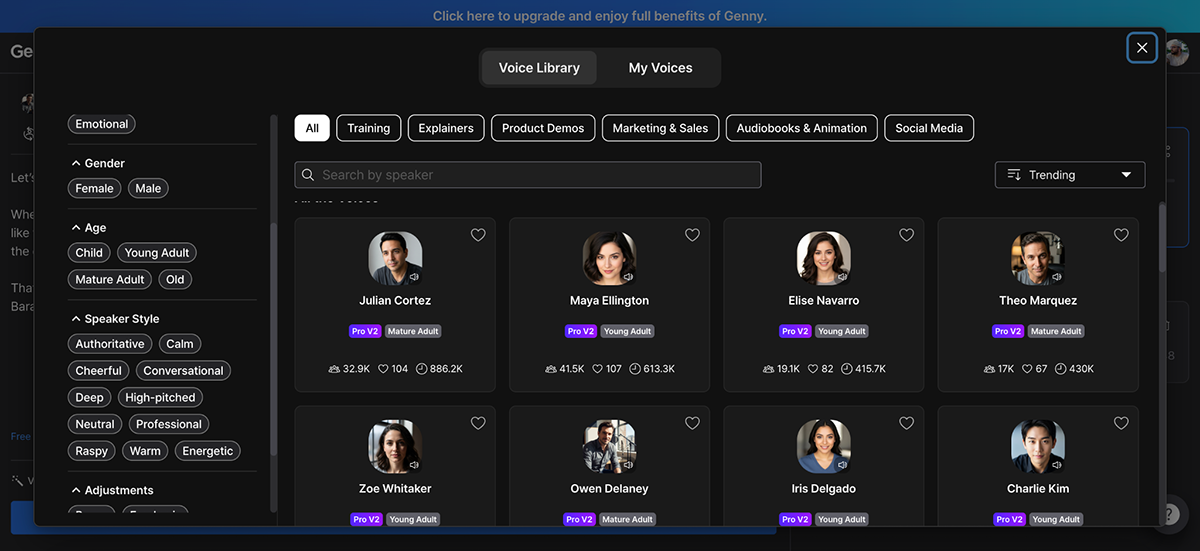Click the Search by speaker field
This screenshot has width=1200, height=551.
[x=528, y=175]
